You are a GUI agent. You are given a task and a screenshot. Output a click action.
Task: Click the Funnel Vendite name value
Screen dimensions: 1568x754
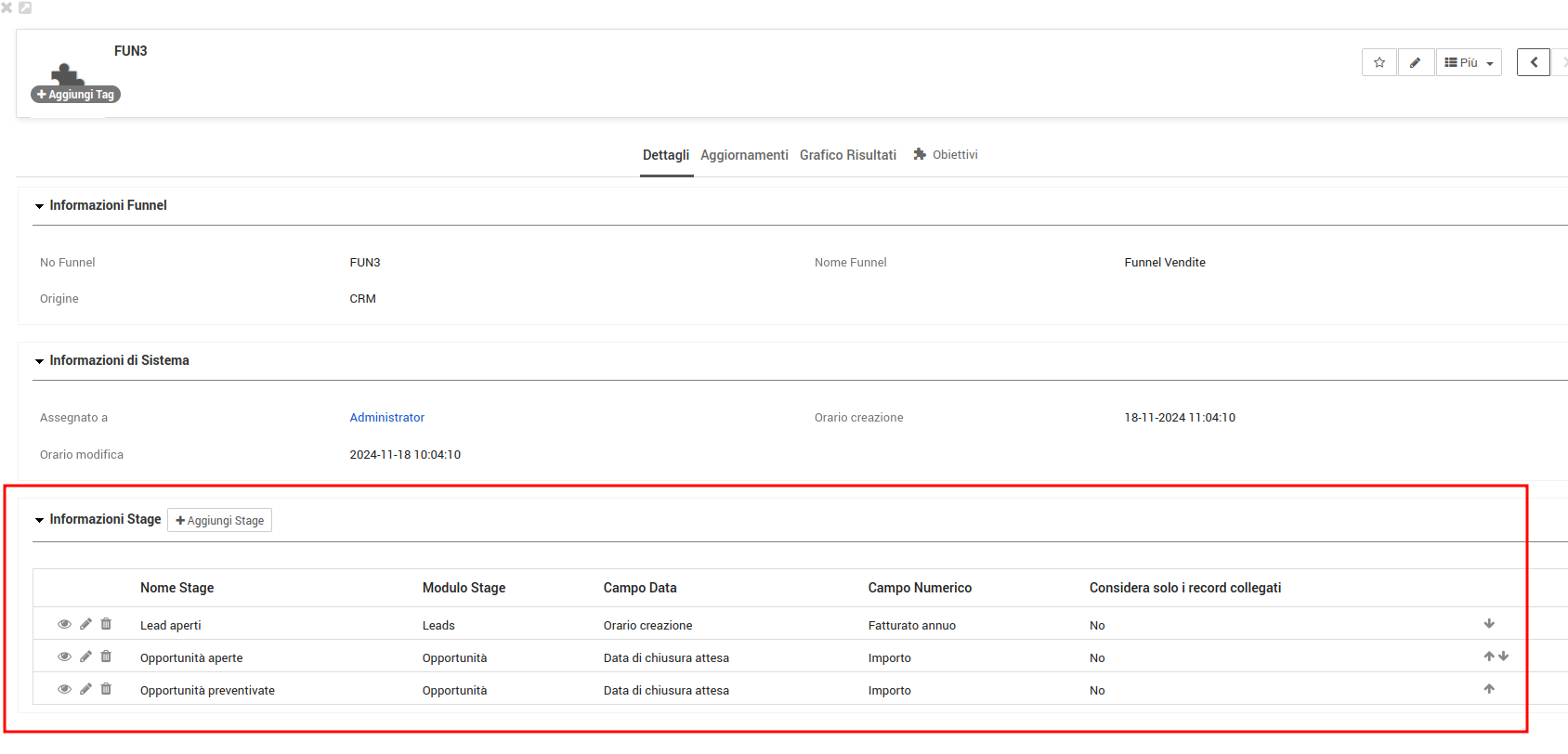point(1165,263)
